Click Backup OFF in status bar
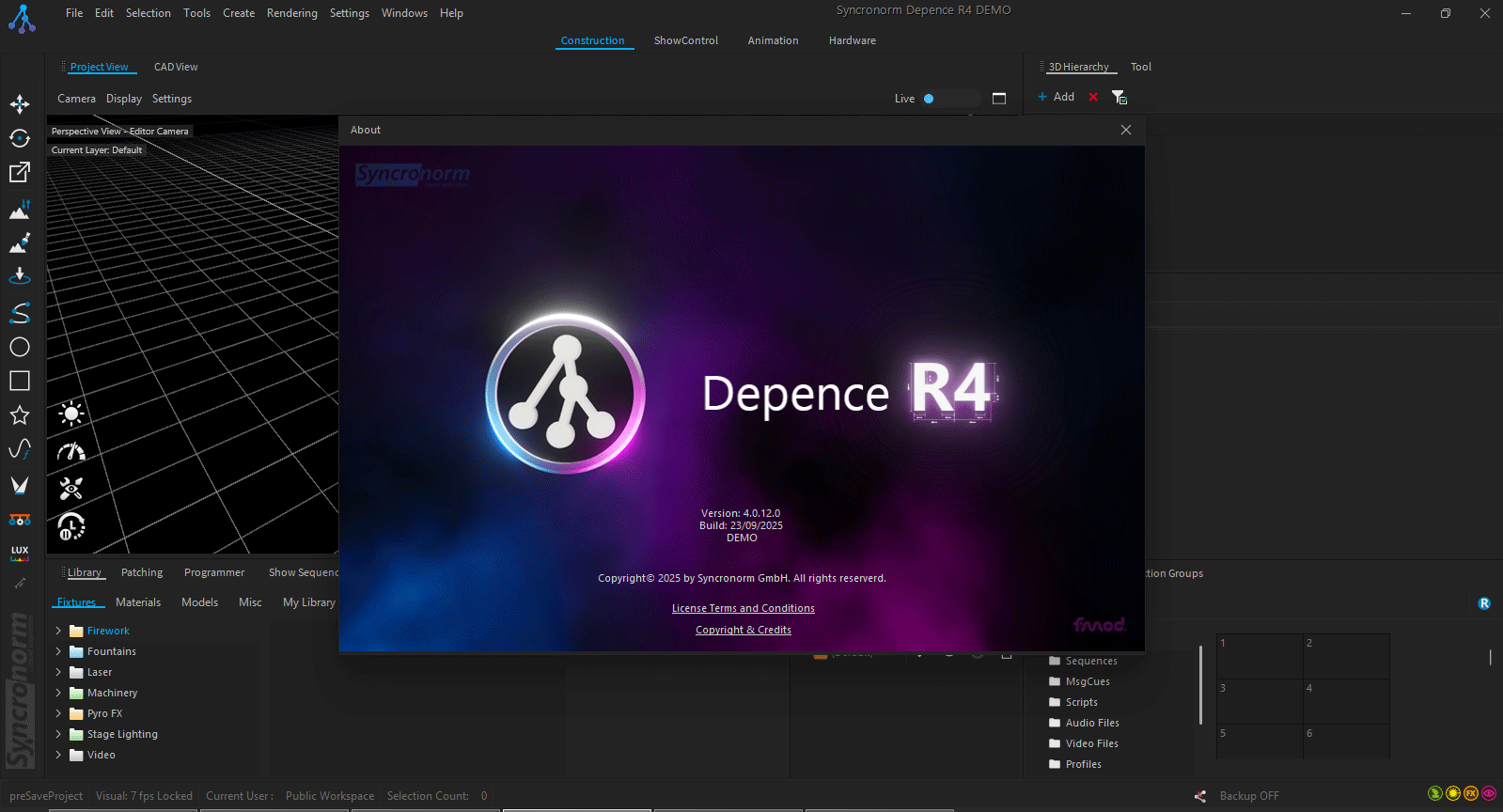Screen dimensions: 1503x812 pos(1249,796)
